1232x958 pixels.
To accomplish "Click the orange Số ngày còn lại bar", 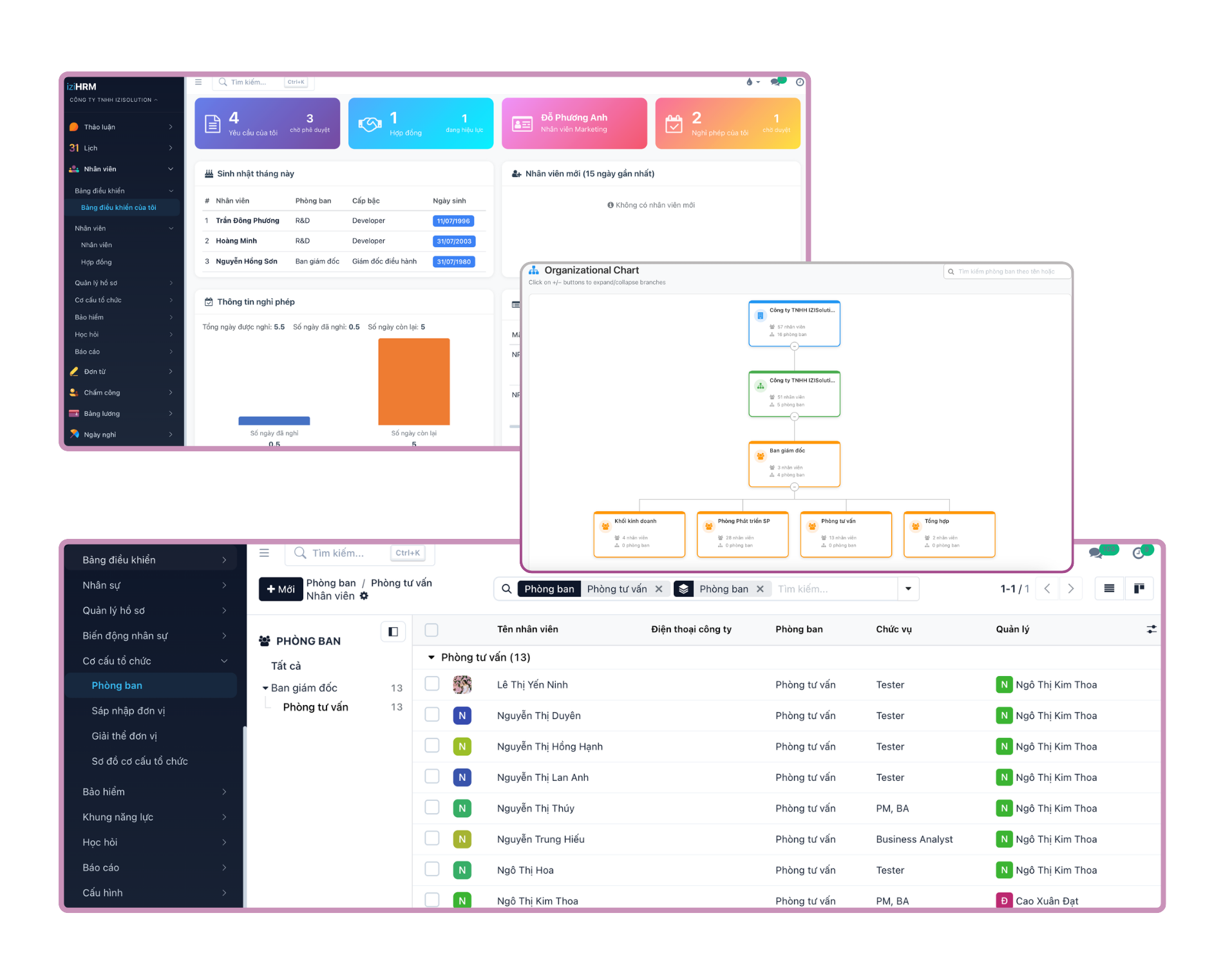I will 413,382.
